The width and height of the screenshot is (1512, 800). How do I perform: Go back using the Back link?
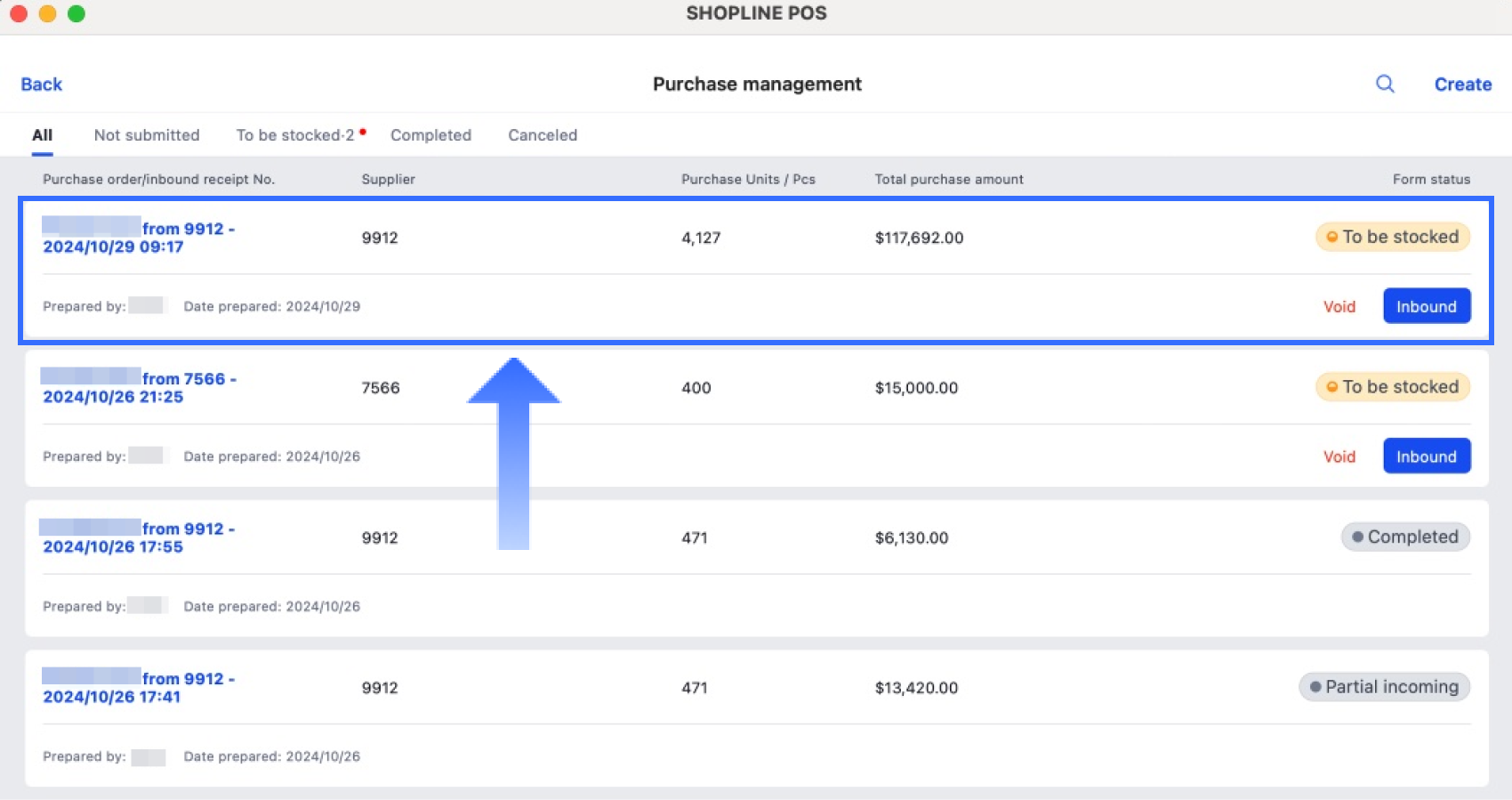click(41, 85)
